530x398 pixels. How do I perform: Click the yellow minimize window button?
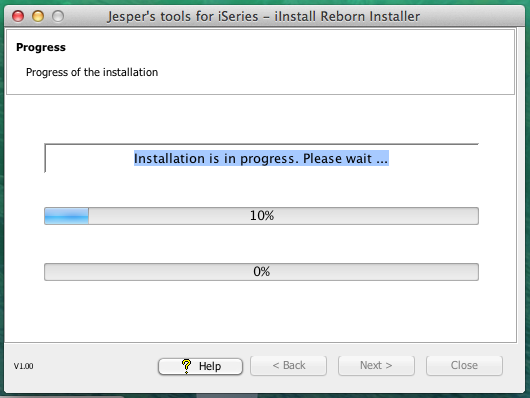[38, 16]
